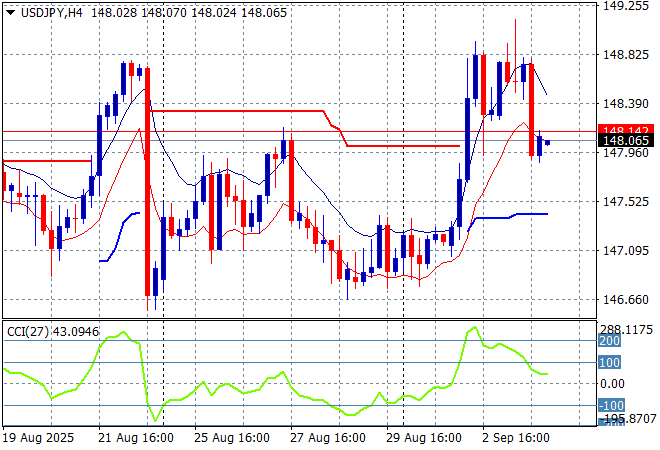The width and height of the screenshot is (660, 450).
Task: Select the CCI 100 level label
Action: pos(609,362)
